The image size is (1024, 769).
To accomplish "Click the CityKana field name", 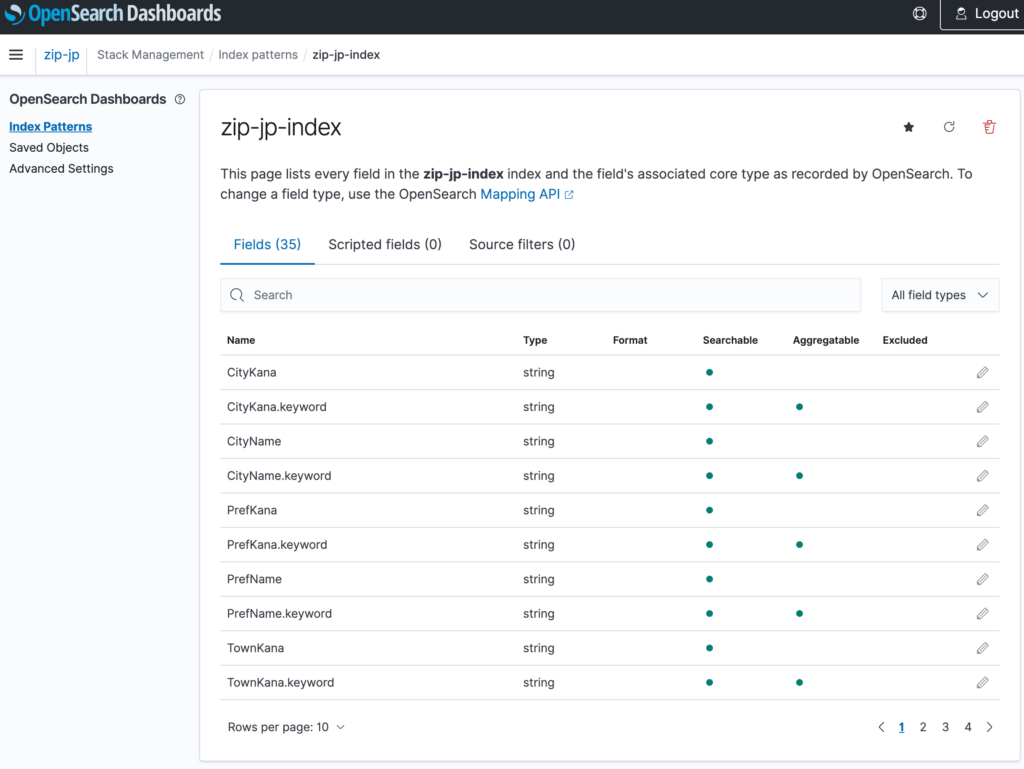I will (x=251, y=373).
